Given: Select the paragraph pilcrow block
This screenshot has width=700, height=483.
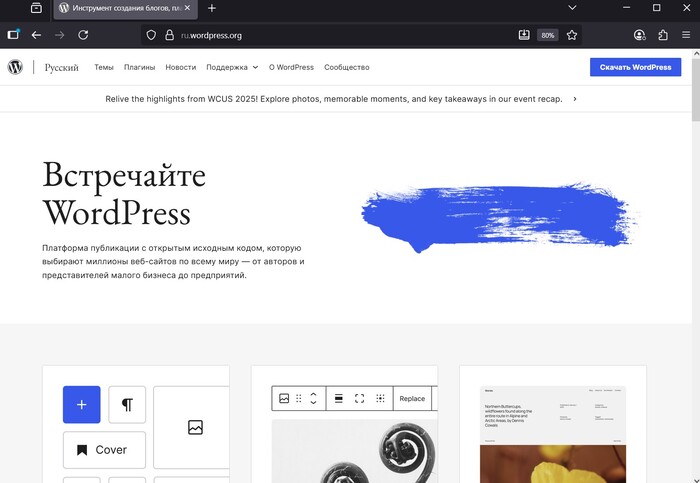Looking at the screenshot, I should pos(127,404).
